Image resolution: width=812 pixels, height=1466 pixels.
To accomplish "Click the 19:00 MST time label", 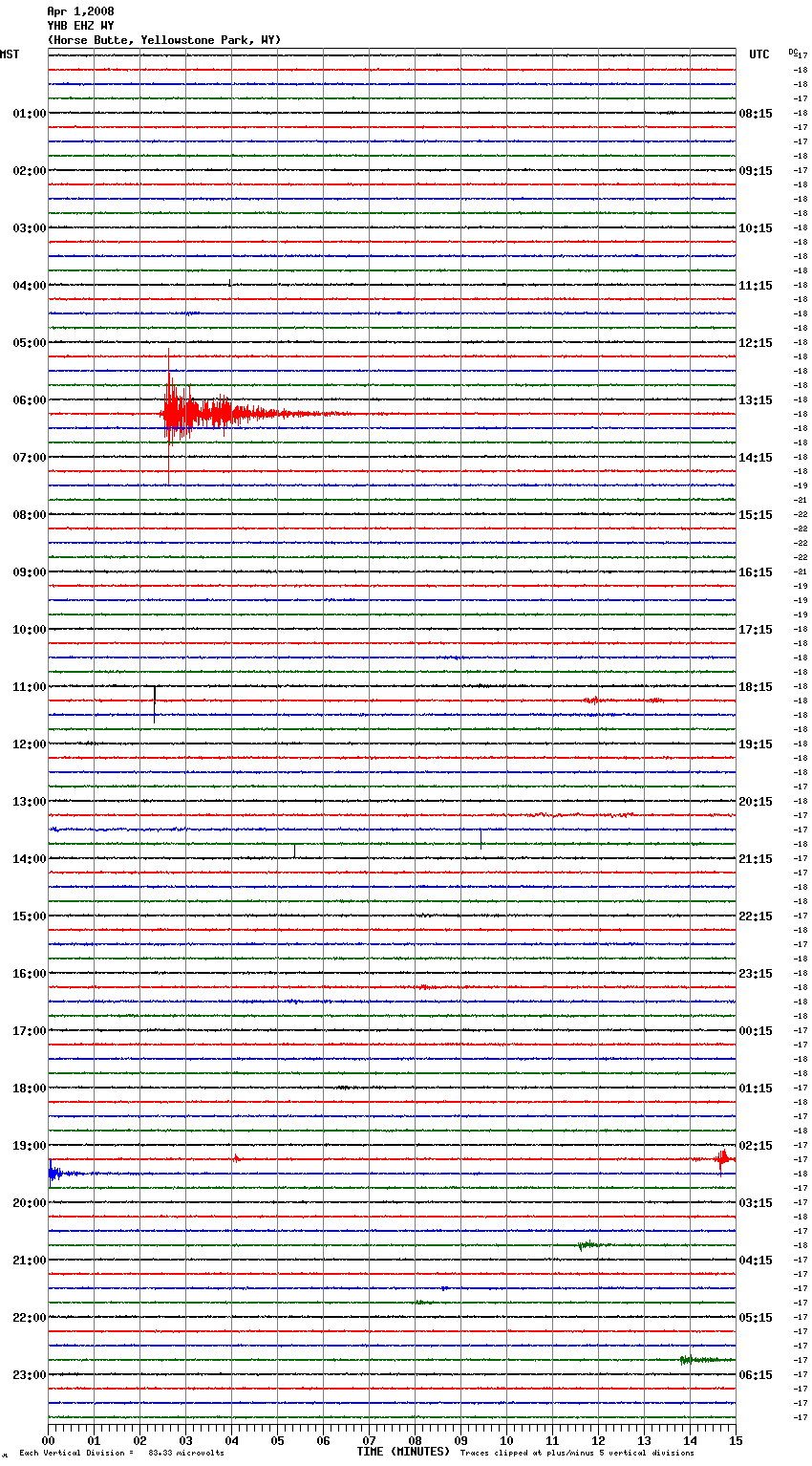I will [30, 1146].
